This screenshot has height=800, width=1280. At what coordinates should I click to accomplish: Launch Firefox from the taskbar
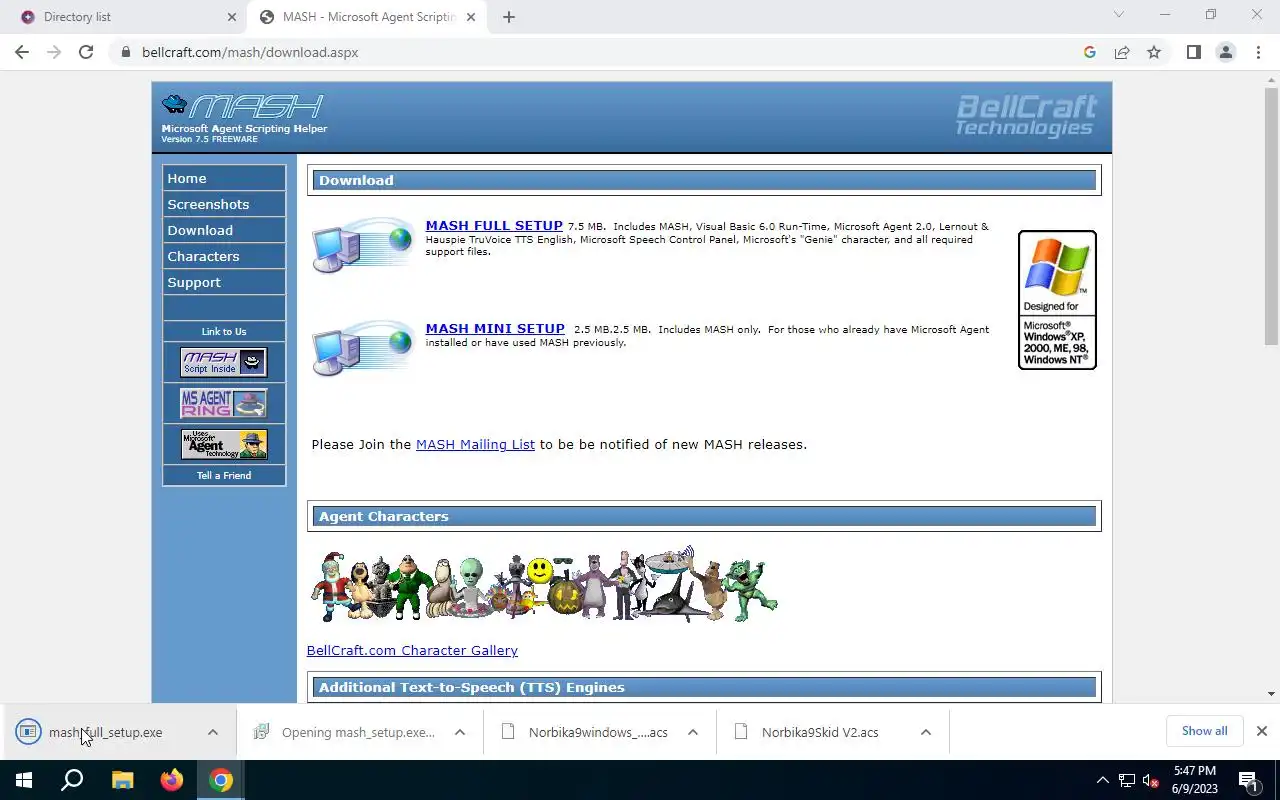172,780
